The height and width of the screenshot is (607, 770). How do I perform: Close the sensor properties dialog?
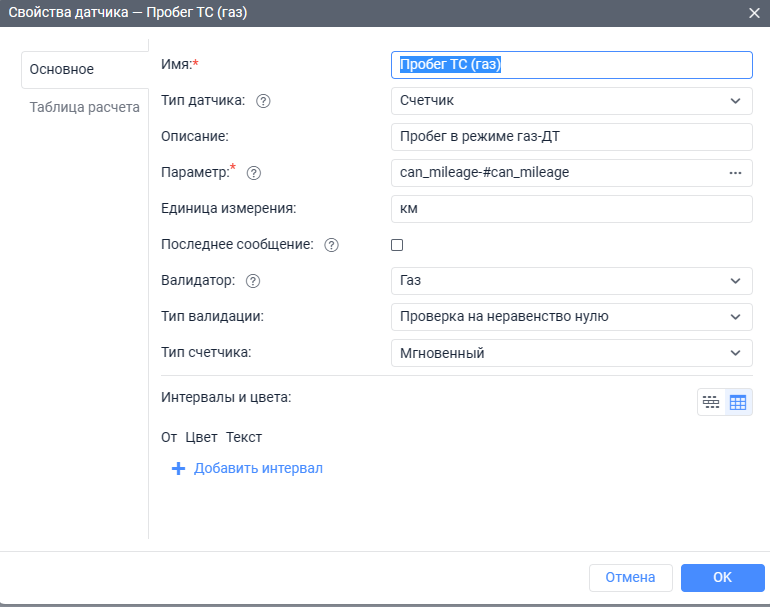coord(754,12)
